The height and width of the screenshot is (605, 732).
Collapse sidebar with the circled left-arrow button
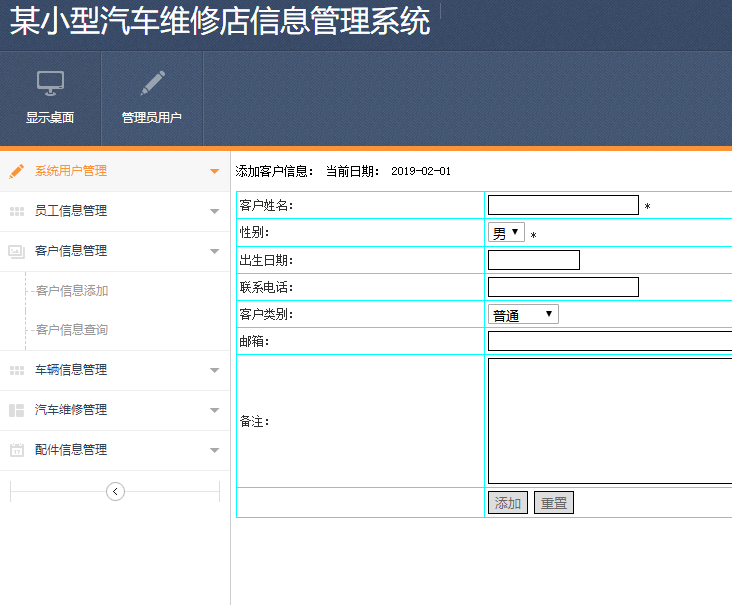click(115, 492)
